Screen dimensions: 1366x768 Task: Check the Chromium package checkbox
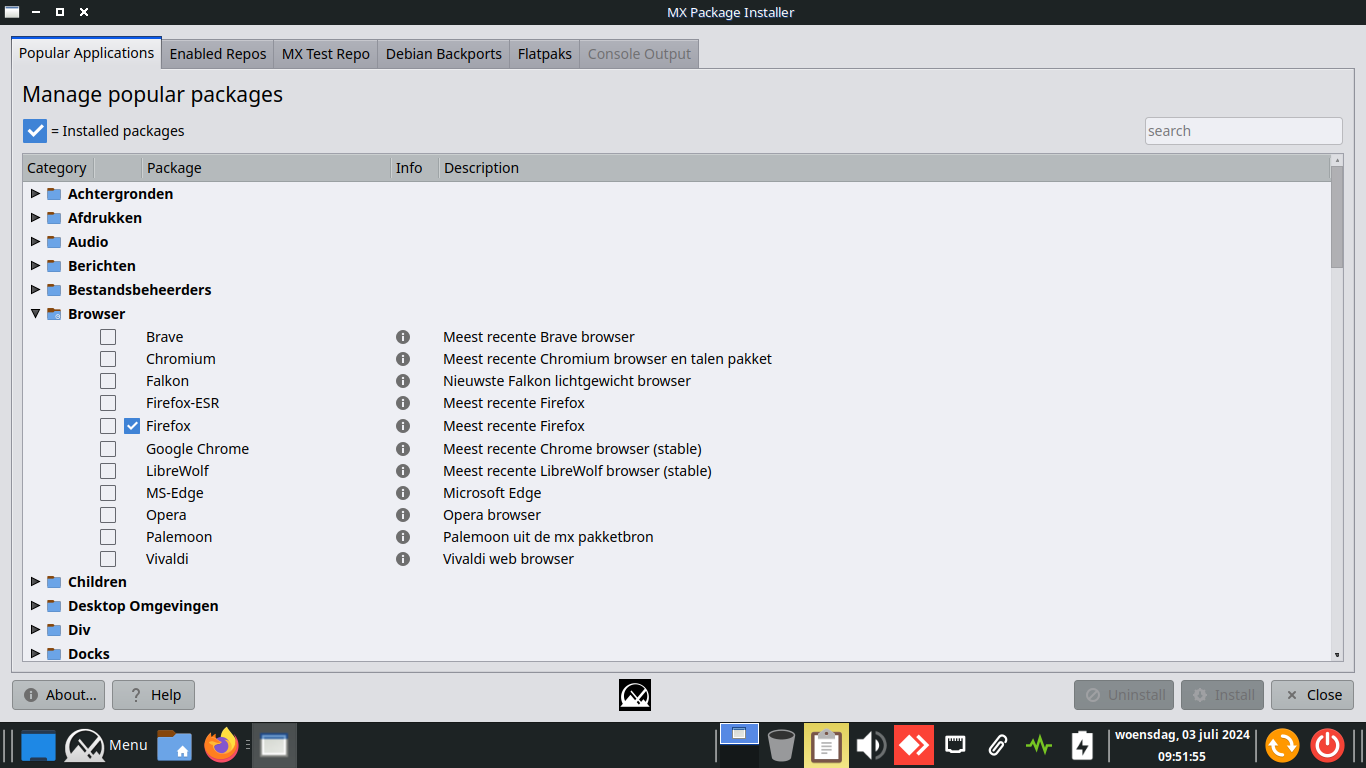[108, 359]
